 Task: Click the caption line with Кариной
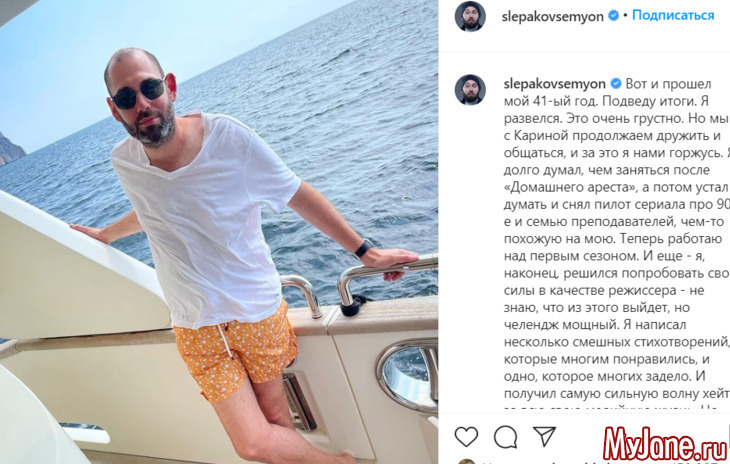click(612, 136)
